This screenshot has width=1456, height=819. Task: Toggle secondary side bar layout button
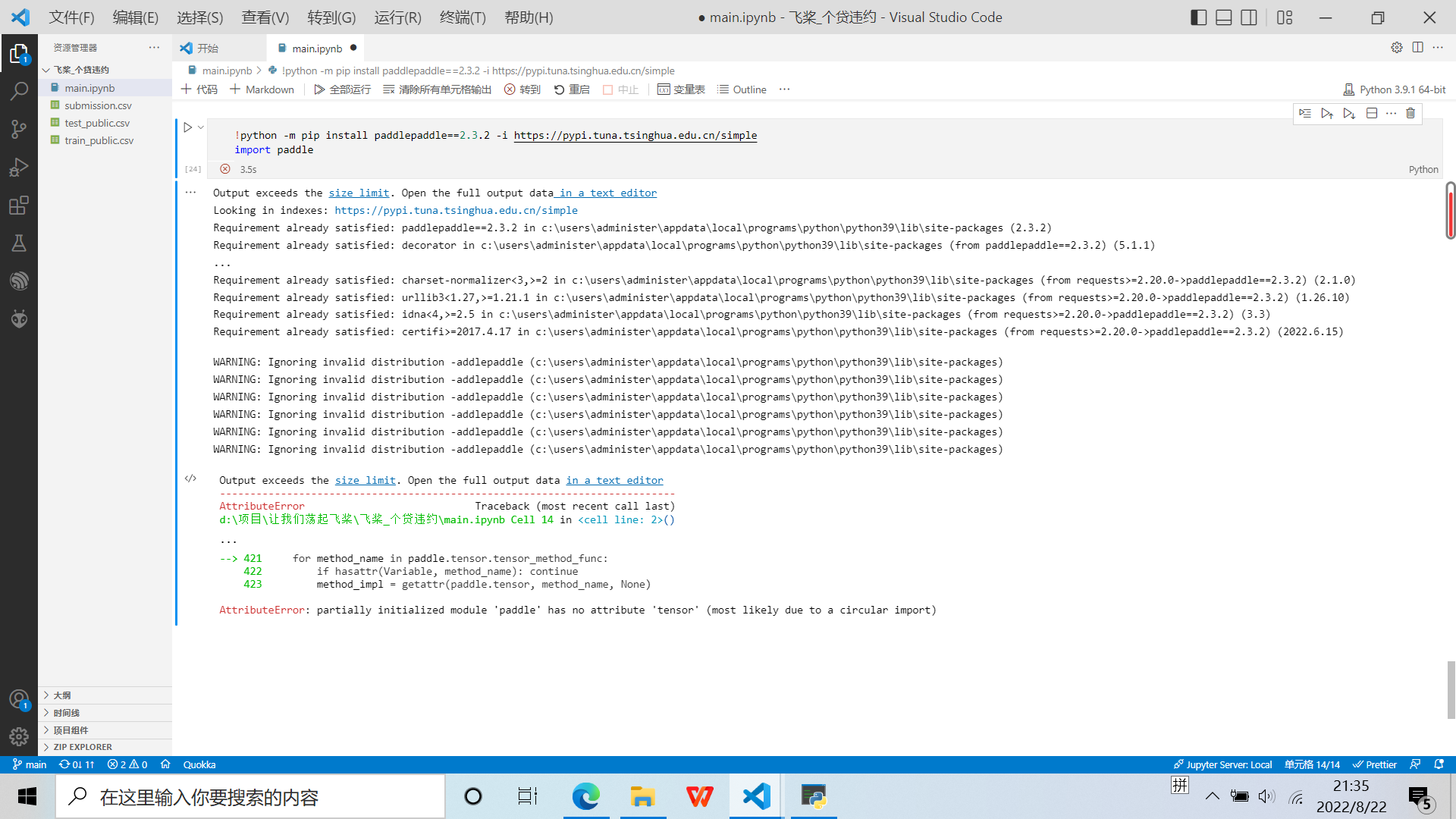point(1248,17)
